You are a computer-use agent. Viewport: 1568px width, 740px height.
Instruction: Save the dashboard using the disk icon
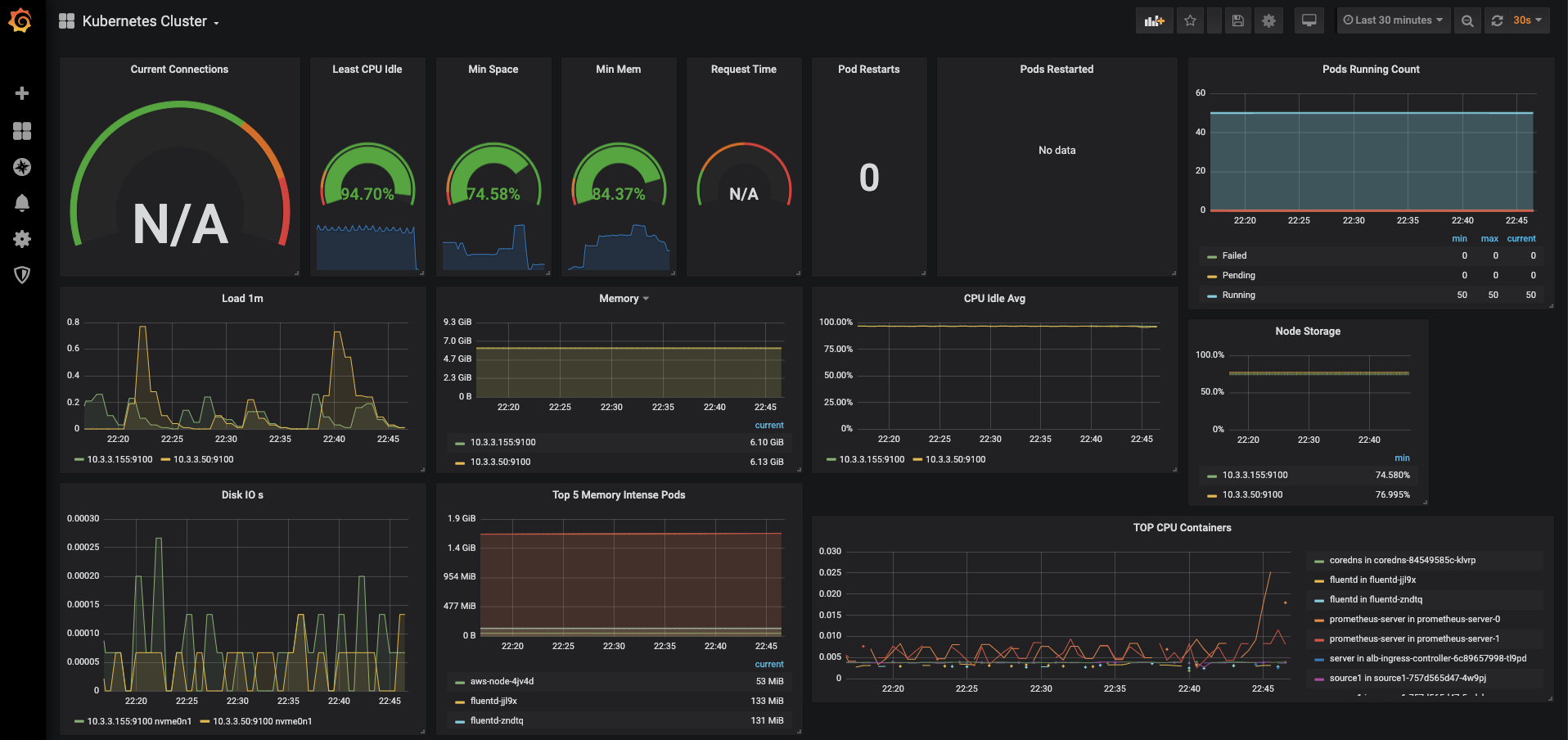1237,20
